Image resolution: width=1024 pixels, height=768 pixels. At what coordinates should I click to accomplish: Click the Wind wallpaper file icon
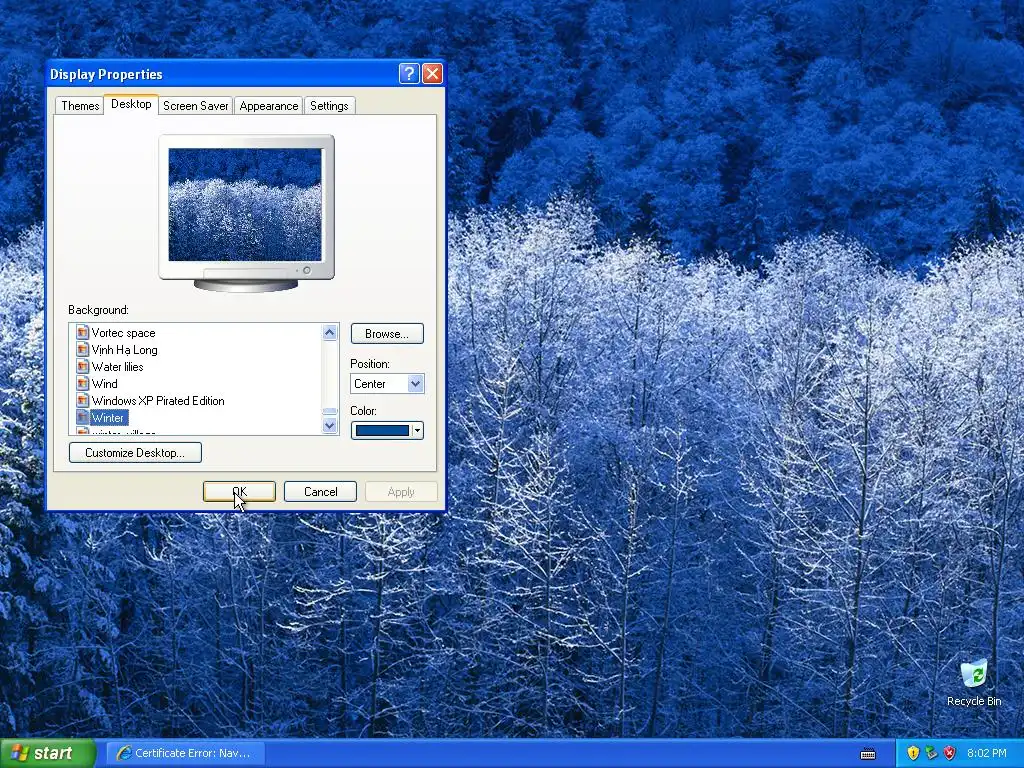[82, 383]
